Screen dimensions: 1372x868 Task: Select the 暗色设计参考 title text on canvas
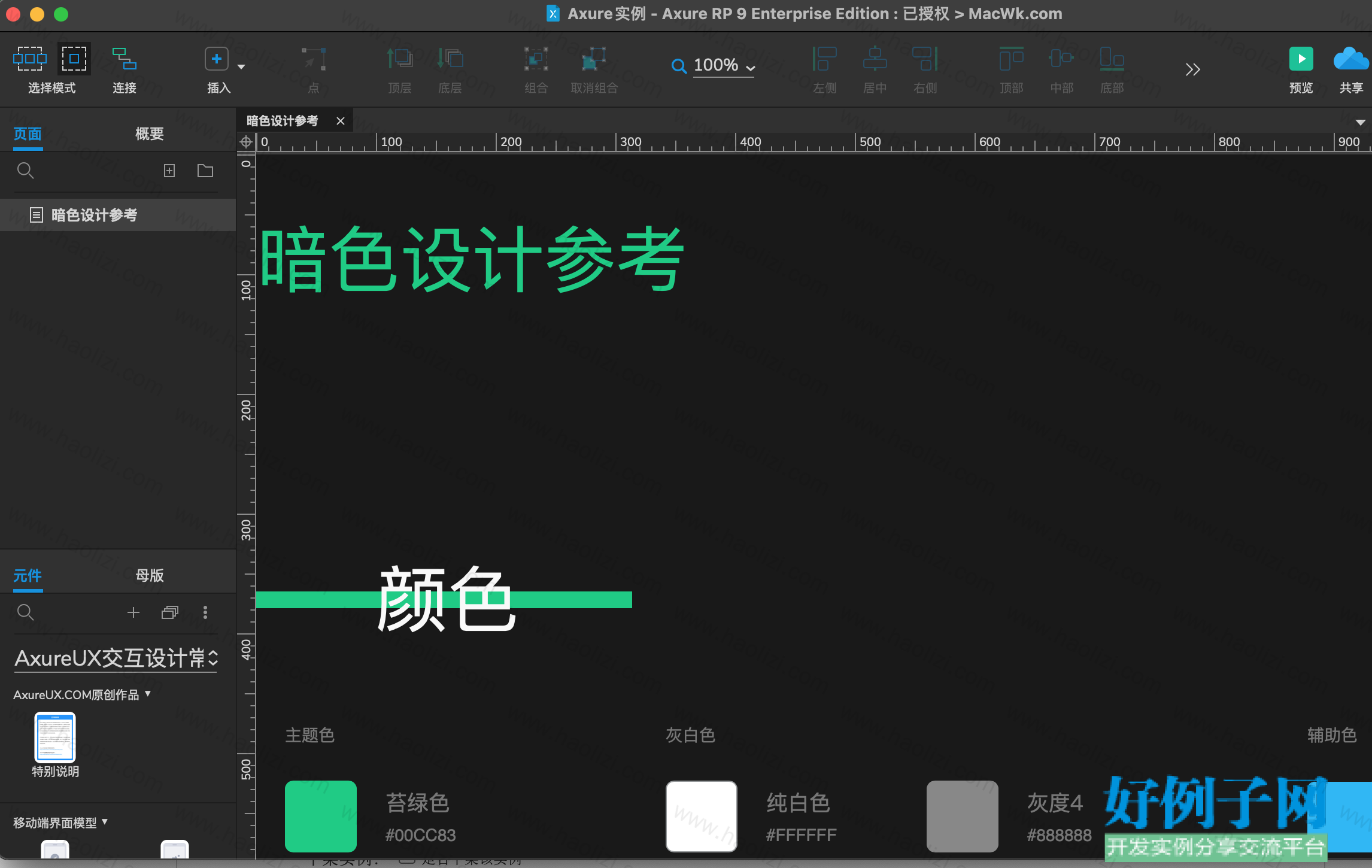(x=472, y=259)
